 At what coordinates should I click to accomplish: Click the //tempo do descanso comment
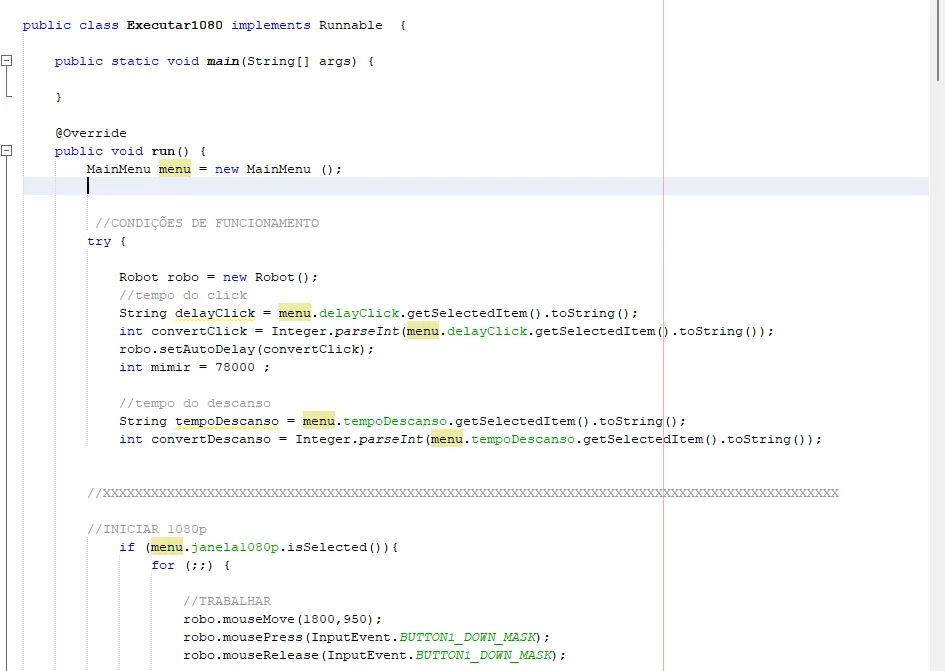tap(195, 403)
